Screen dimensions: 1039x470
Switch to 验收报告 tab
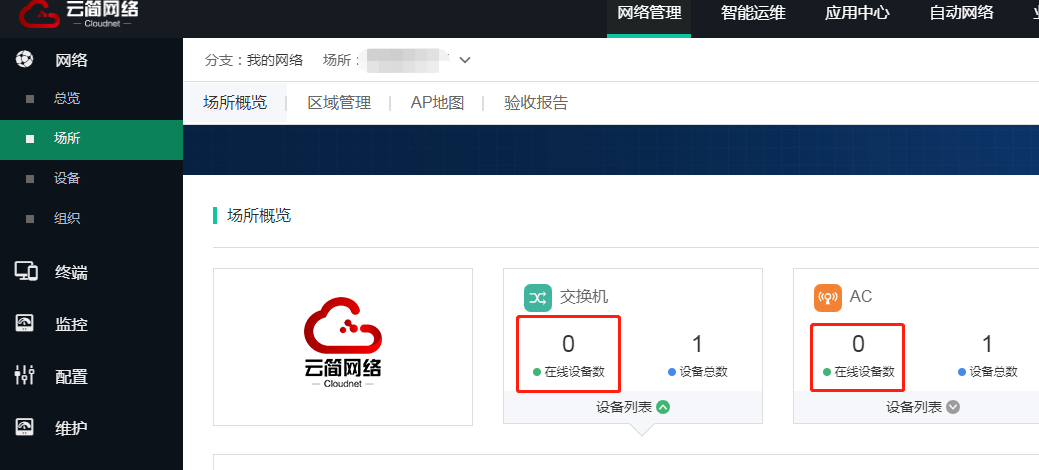(536, 103)
